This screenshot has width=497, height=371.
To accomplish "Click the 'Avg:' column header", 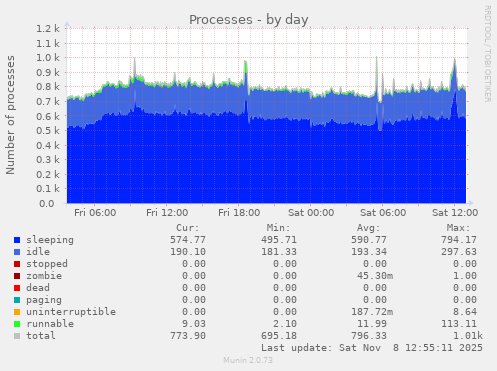I will point(368,228).
